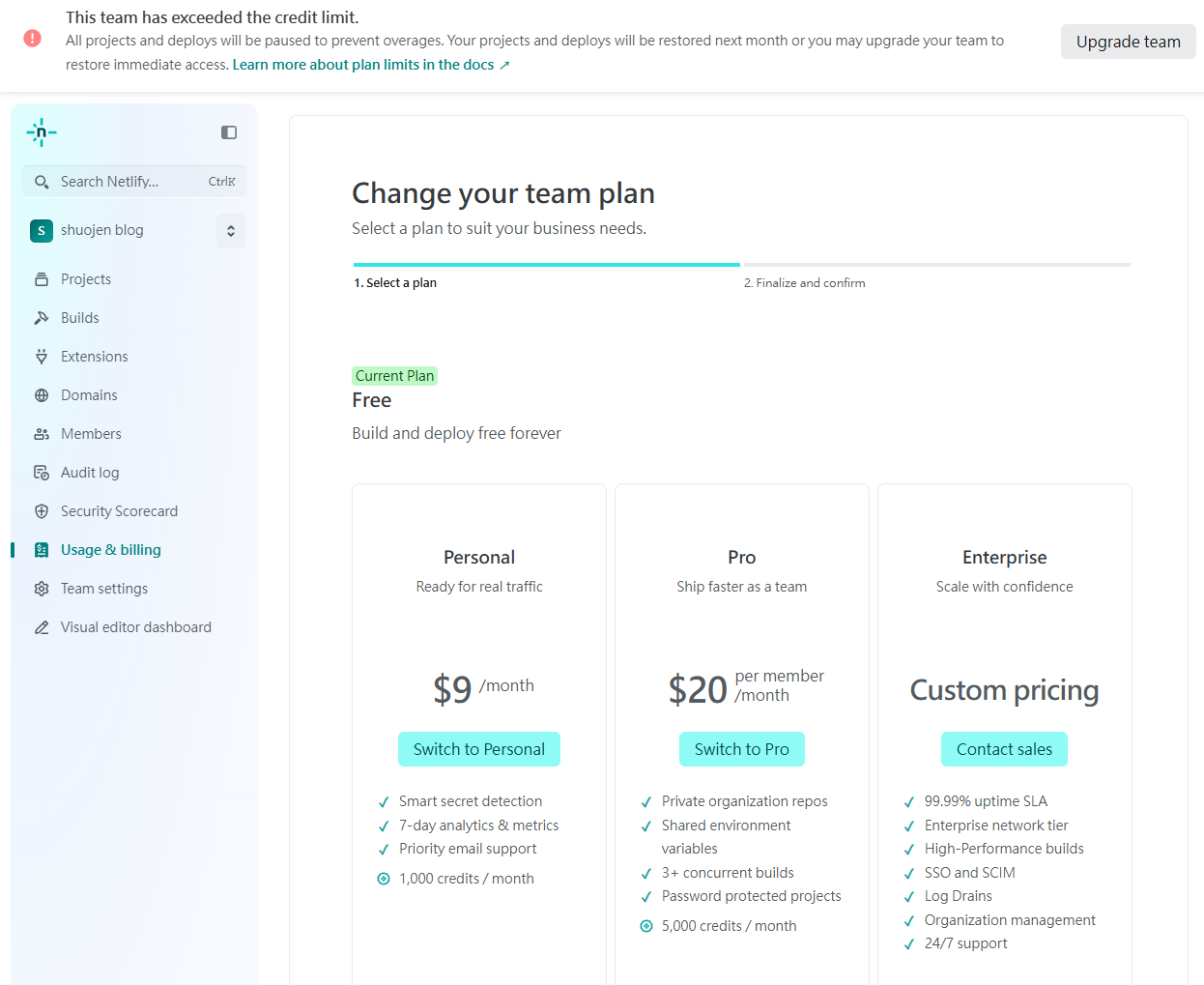Click the Extensions plug icon

(x=42, y=357)
